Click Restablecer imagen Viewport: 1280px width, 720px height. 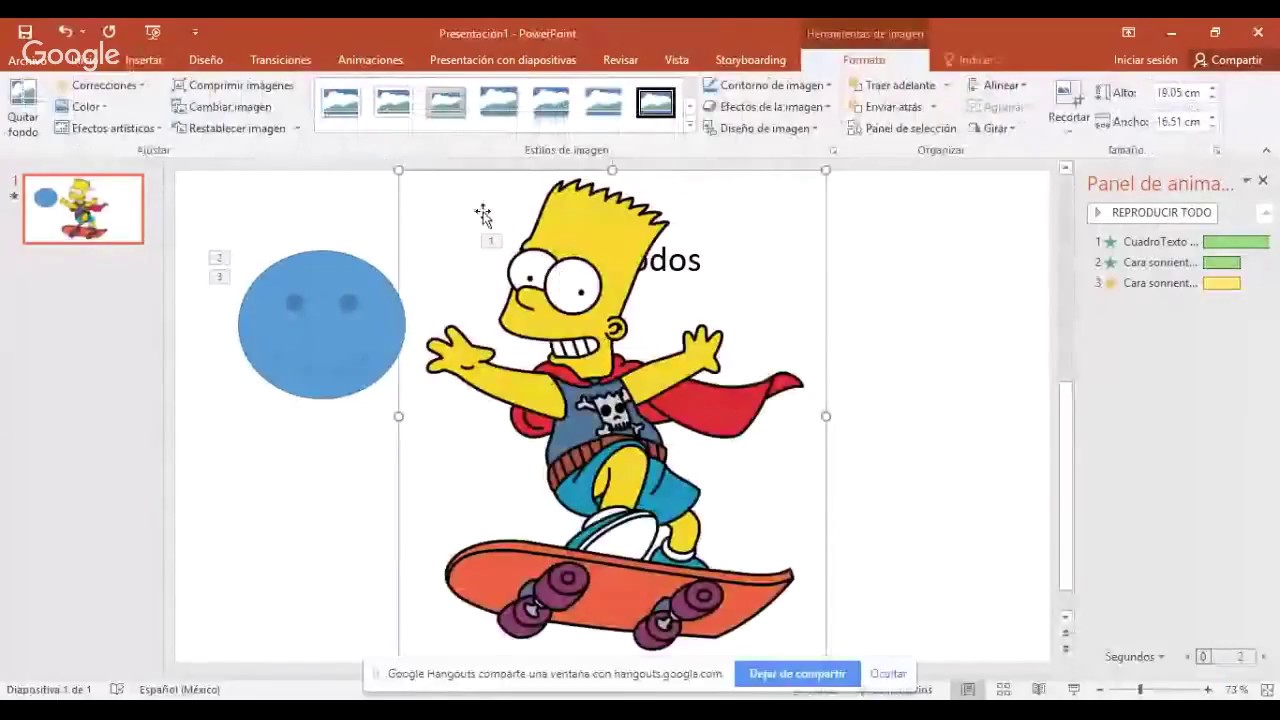tap(228, 128)
